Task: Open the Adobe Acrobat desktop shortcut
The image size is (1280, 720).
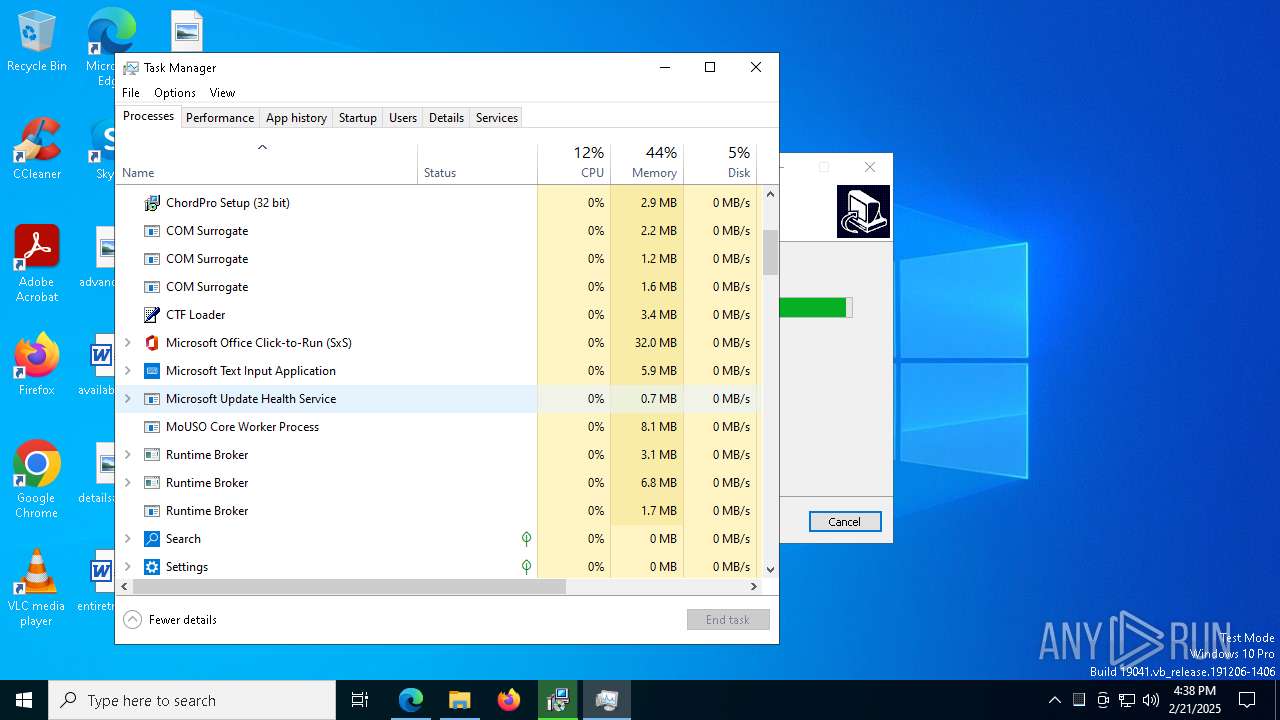Action: tap(37, 264)
